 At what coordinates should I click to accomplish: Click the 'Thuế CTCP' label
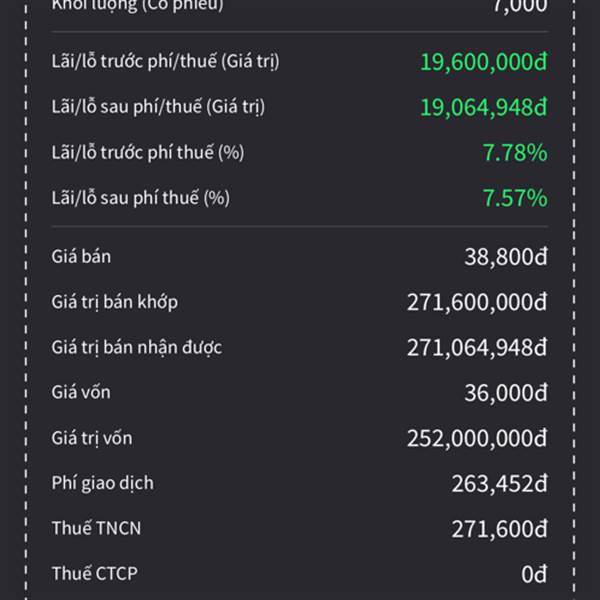pos(95,573)
